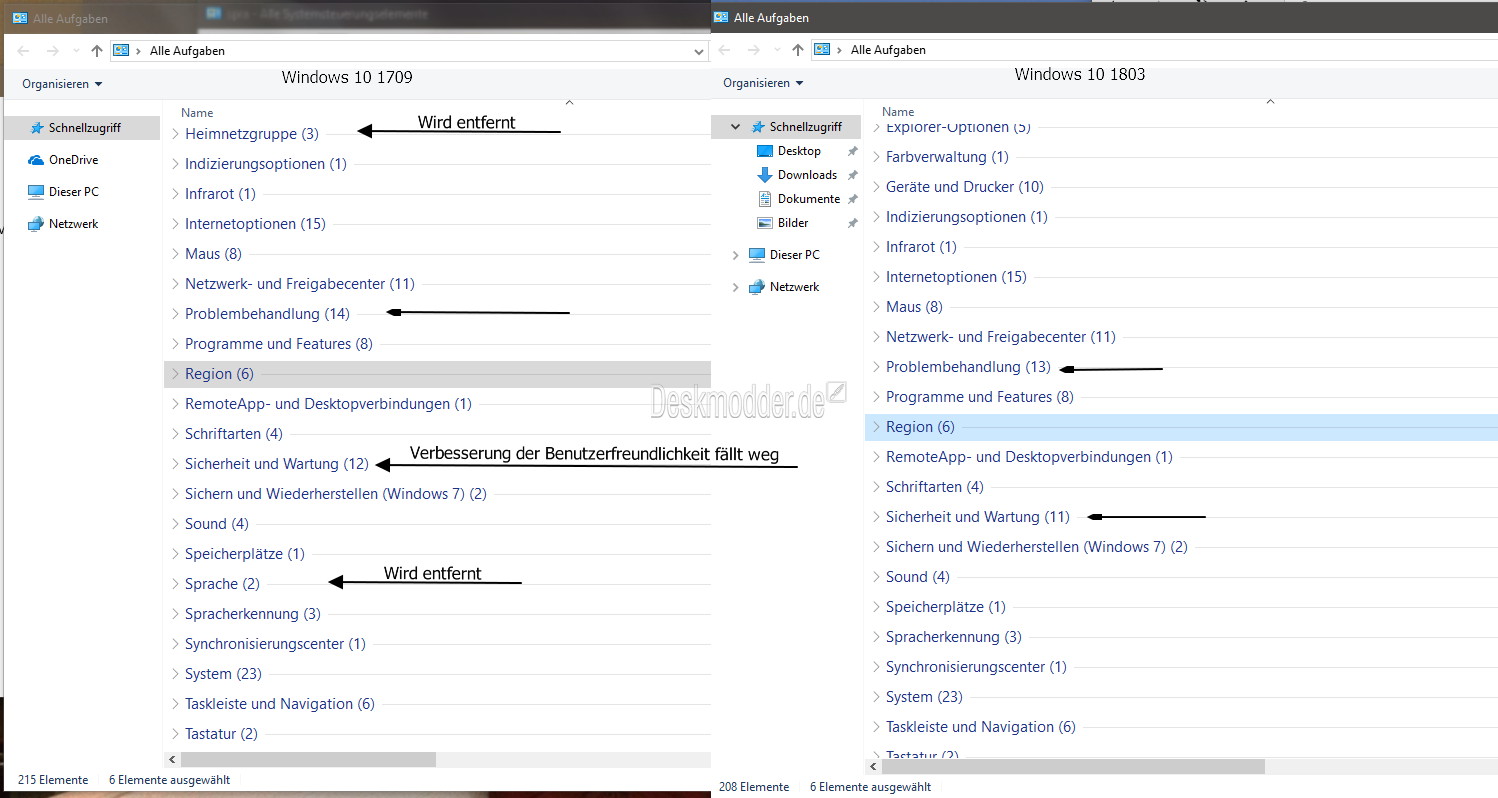
Task: Select Speicherplätze (1) in the 1709 window
Action: coord(244,554)
